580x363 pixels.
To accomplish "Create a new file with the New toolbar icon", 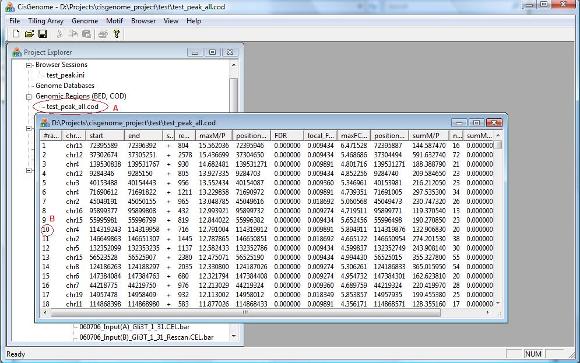I will 16,34.
